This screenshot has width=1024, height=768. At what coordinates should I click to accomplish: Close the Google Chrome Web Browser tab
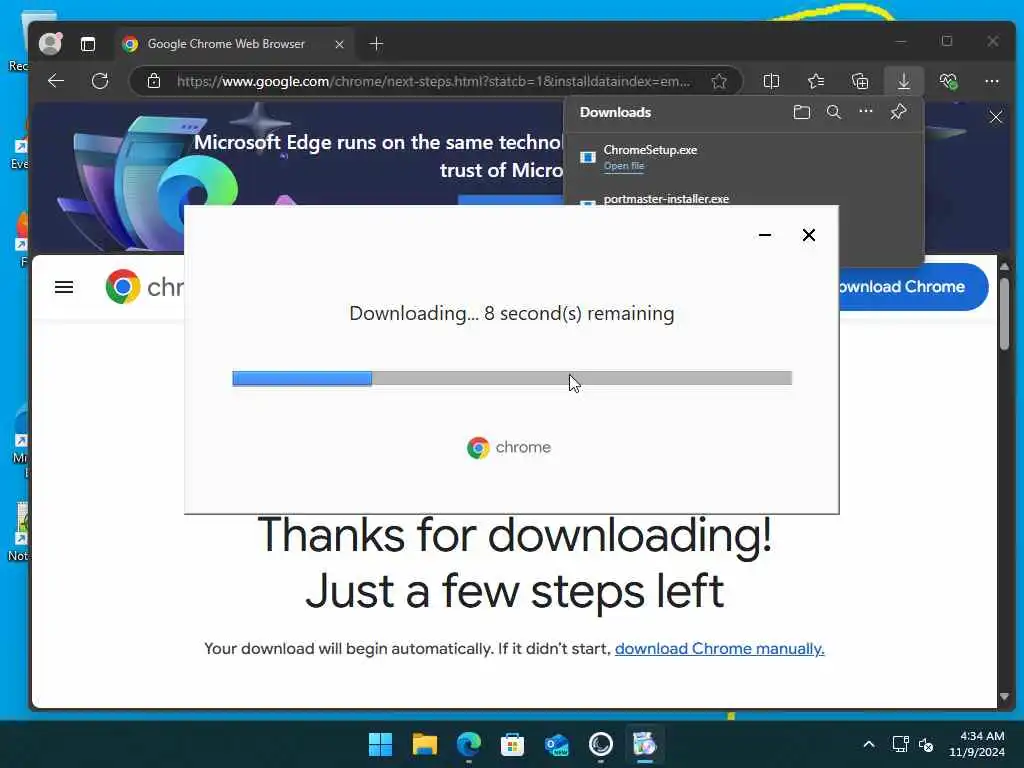click(x=339, y=44)
